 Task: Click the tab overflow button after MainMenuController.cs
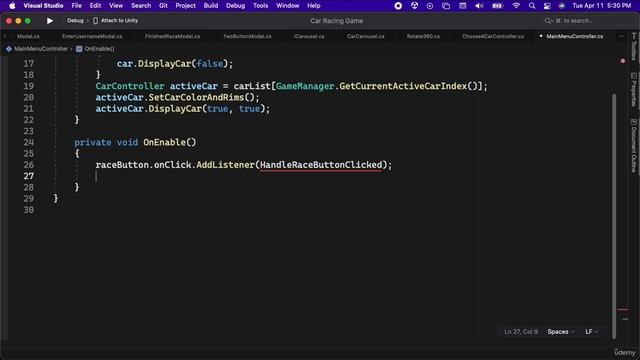point(621,36)
